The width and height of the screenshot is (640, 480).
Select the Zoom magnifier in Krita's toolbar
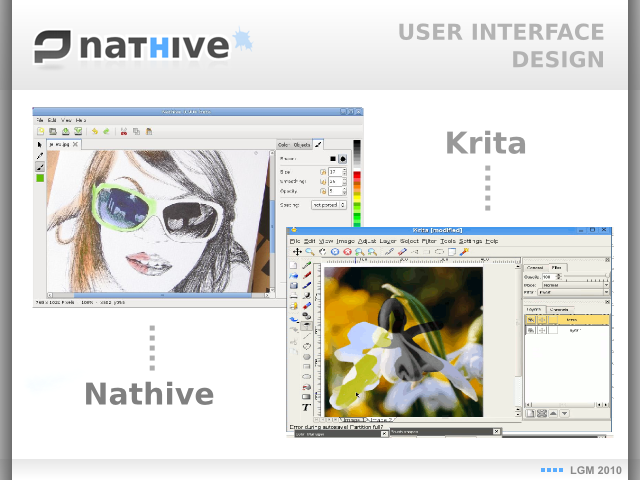pyautogui.click(x=310, y=252)
